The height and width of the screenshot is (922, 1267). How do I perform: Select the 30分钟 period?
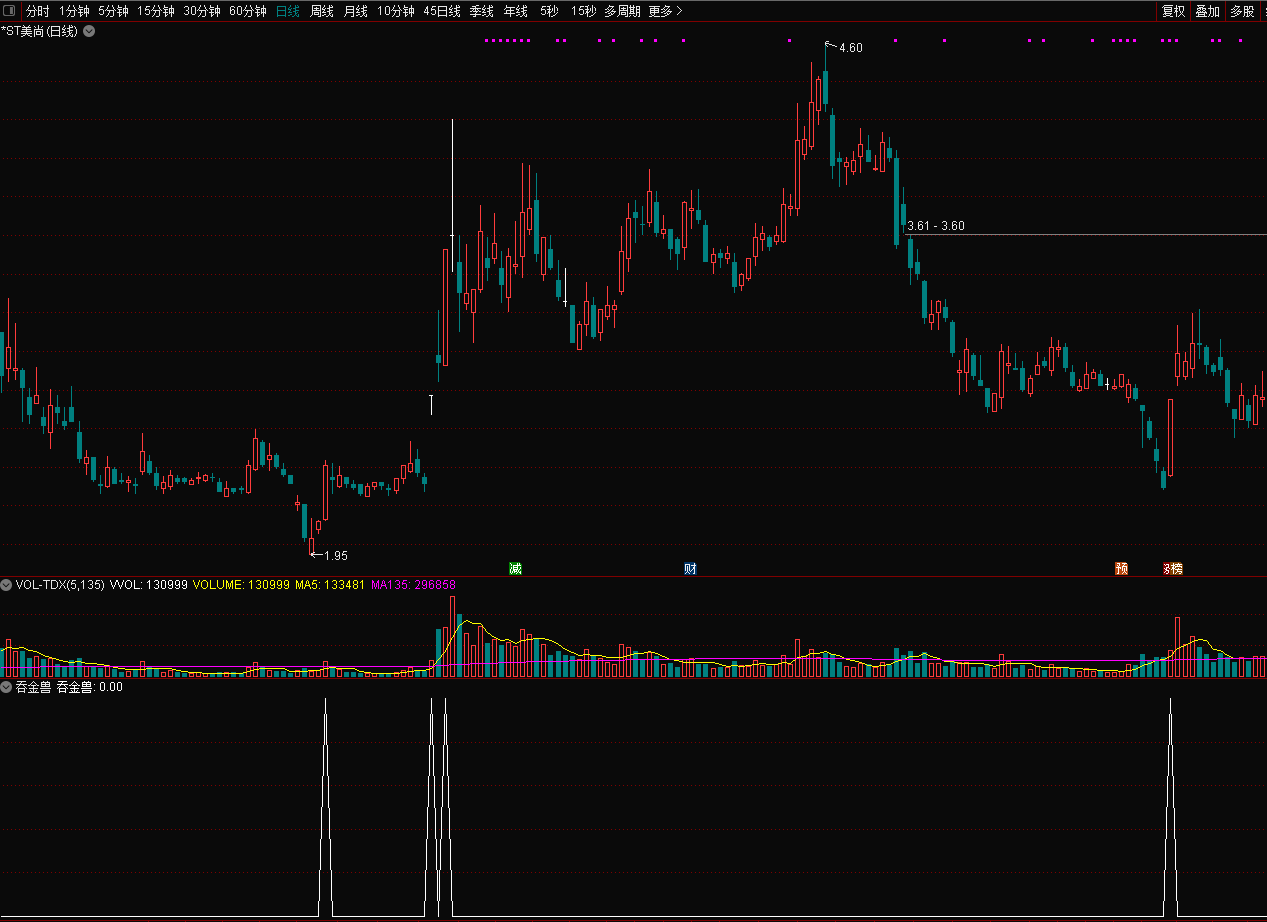[202, 11]
